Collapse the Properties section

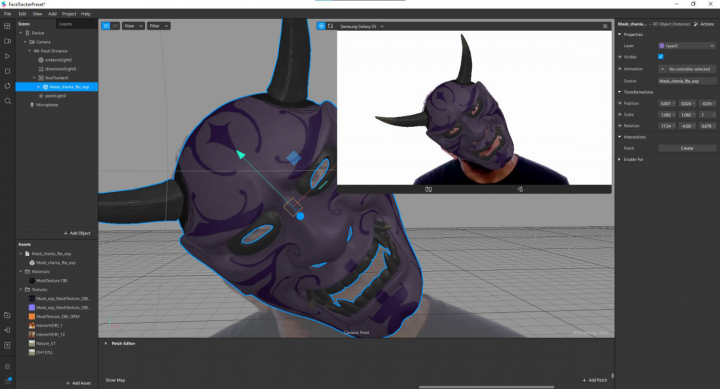coord(620,34)
